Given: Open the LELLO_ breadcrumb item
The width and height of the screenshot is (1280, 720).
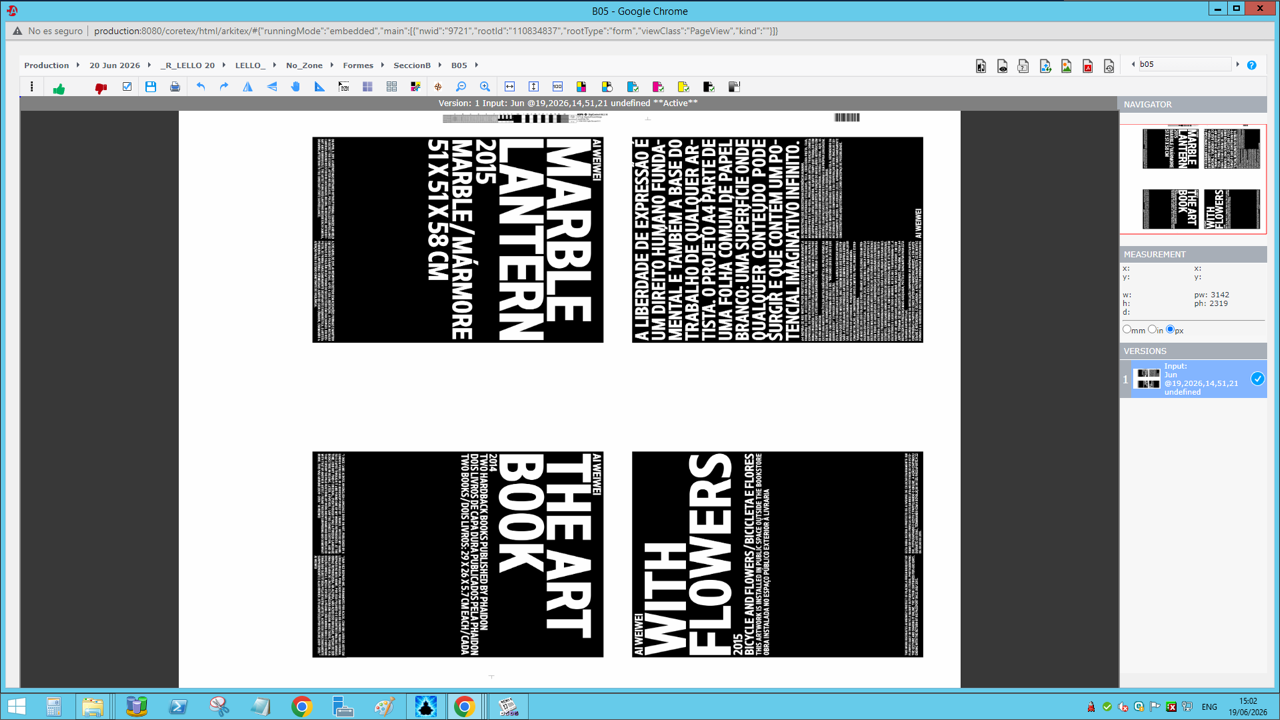Looking at the screenshot, I should 250,65.
